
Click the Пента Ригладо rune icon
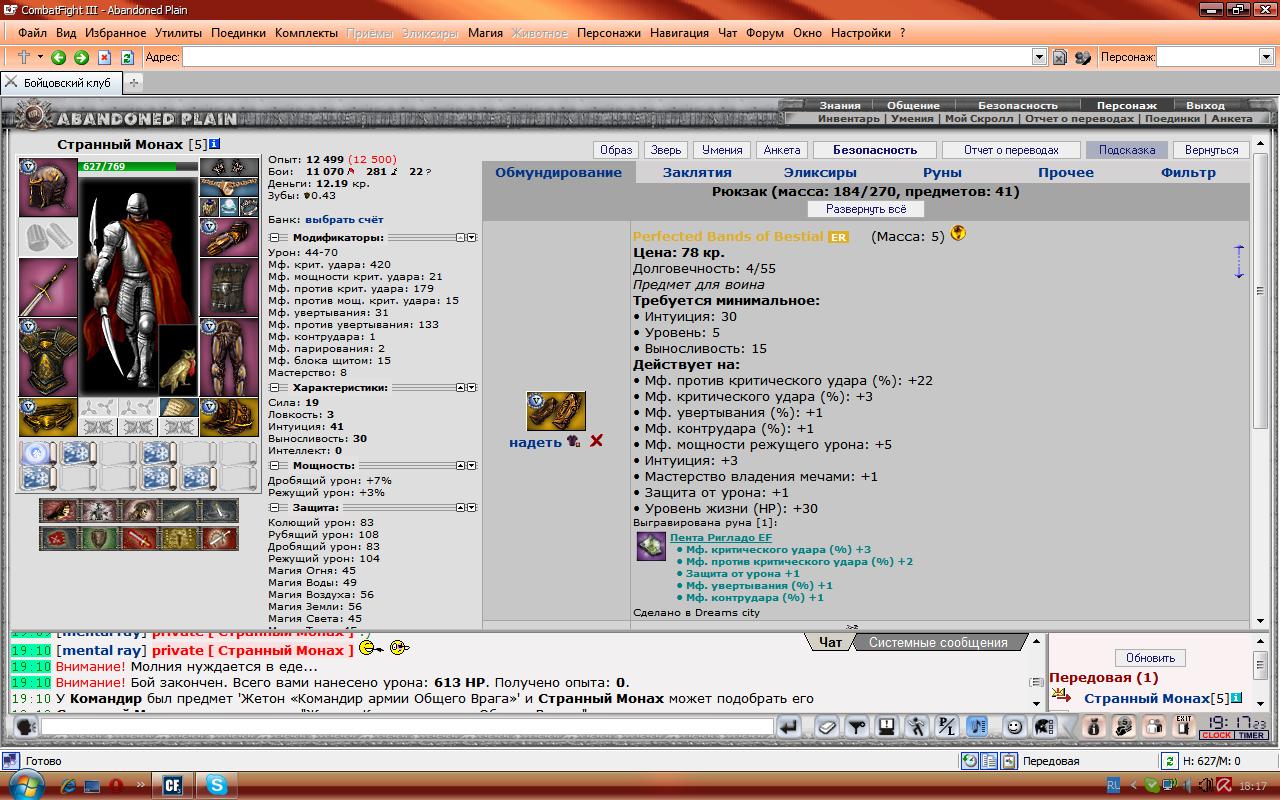tap(651, 546)
